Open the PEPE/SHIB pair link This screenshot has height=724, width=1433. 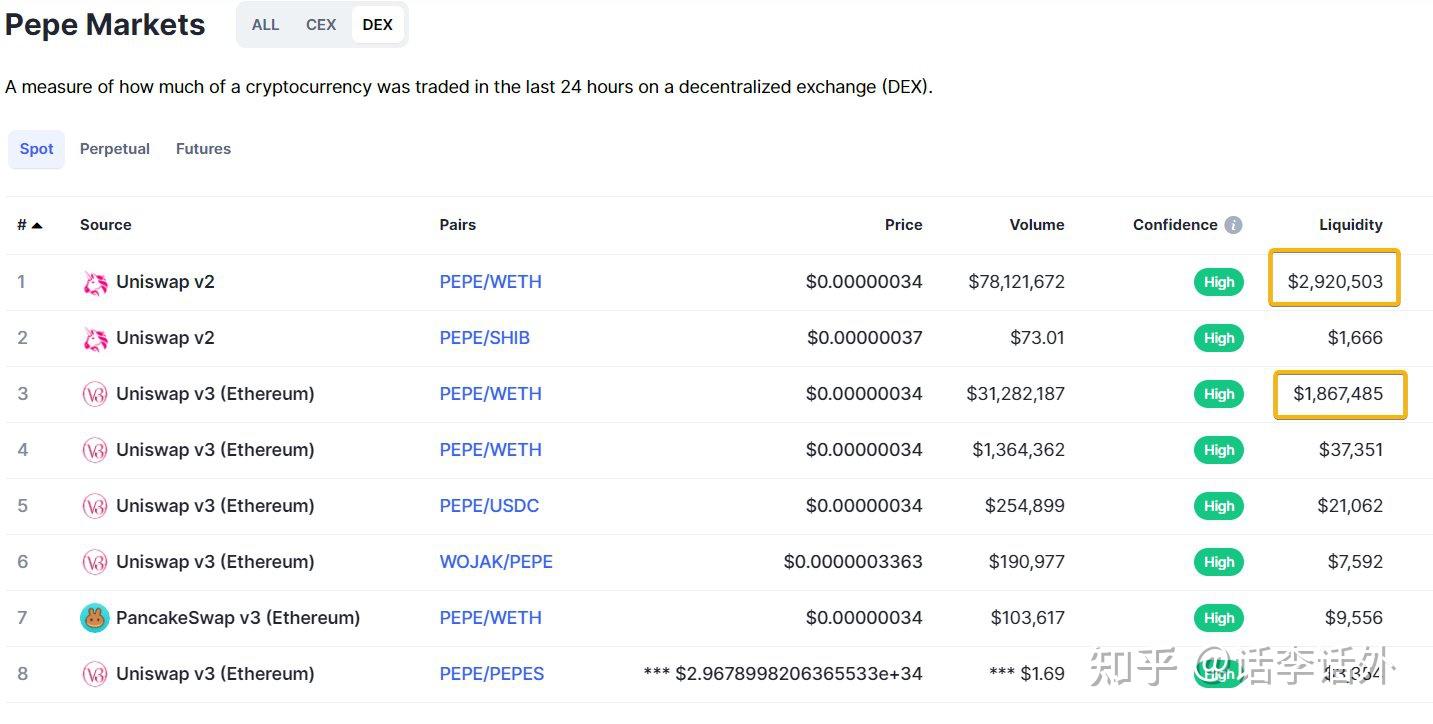click(x=484, y=338)
